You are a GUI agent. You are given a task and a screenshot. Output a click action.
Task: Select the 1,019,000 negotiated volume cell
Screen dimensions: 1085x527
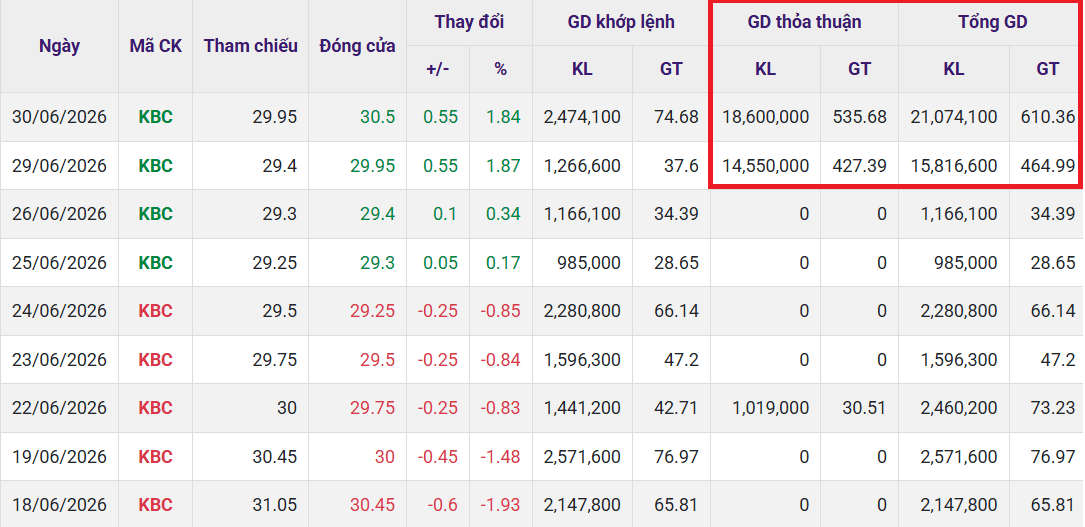point(770,408)
